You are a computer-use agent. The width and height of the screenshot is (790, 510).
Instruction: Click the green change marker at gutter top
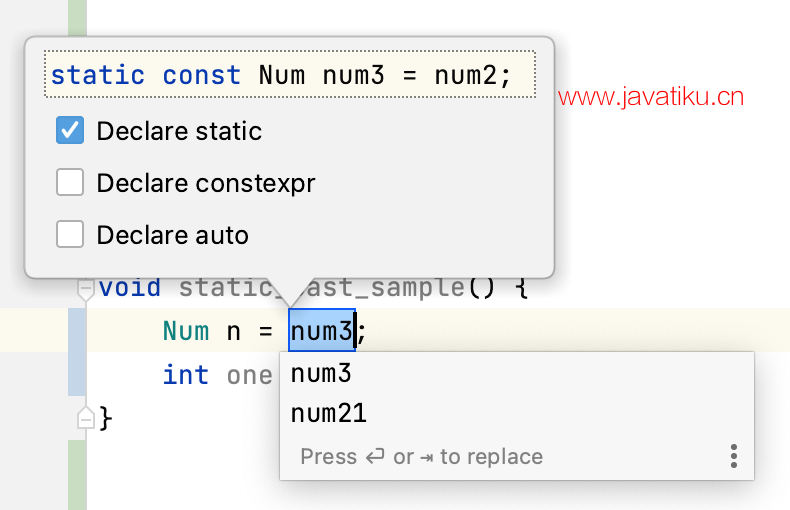click(76, 15)
